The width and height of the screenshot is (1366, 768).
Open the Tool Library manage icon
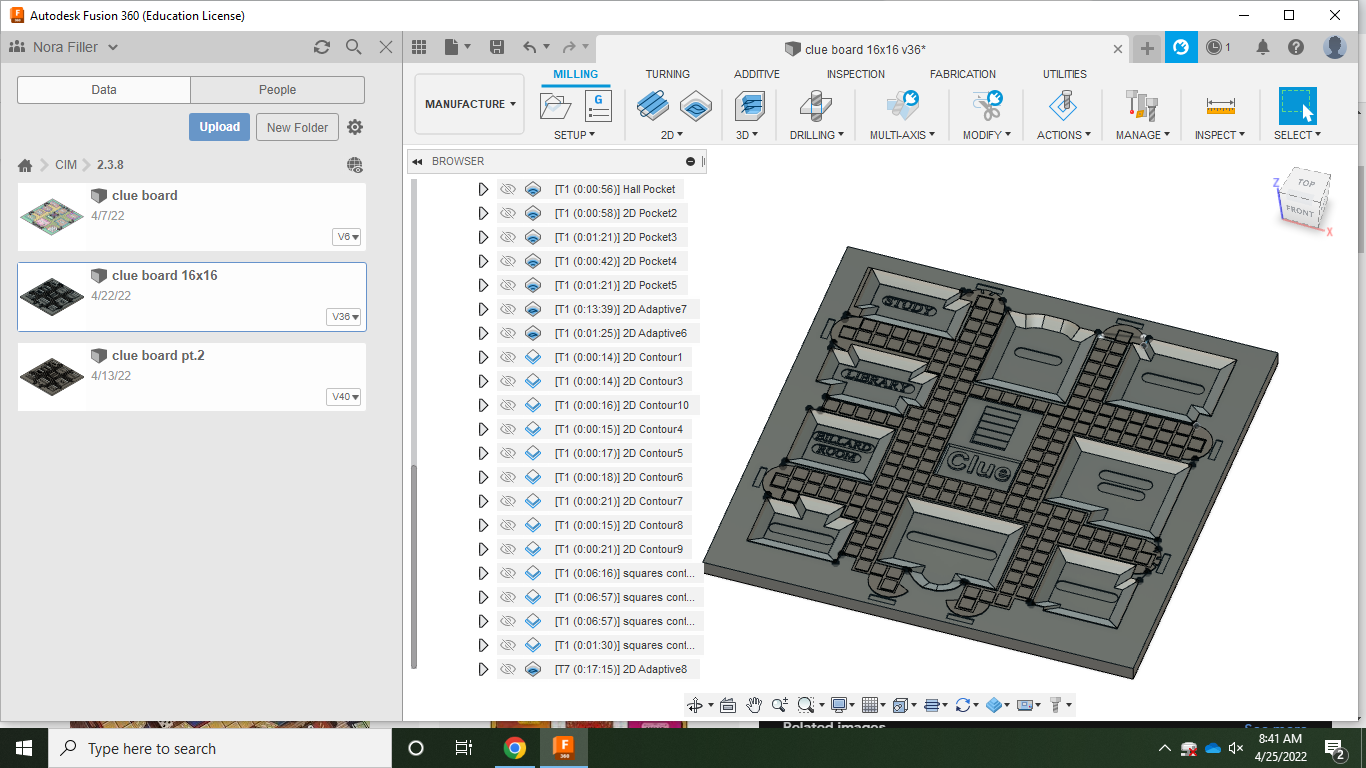click(x=1141, y=105)
